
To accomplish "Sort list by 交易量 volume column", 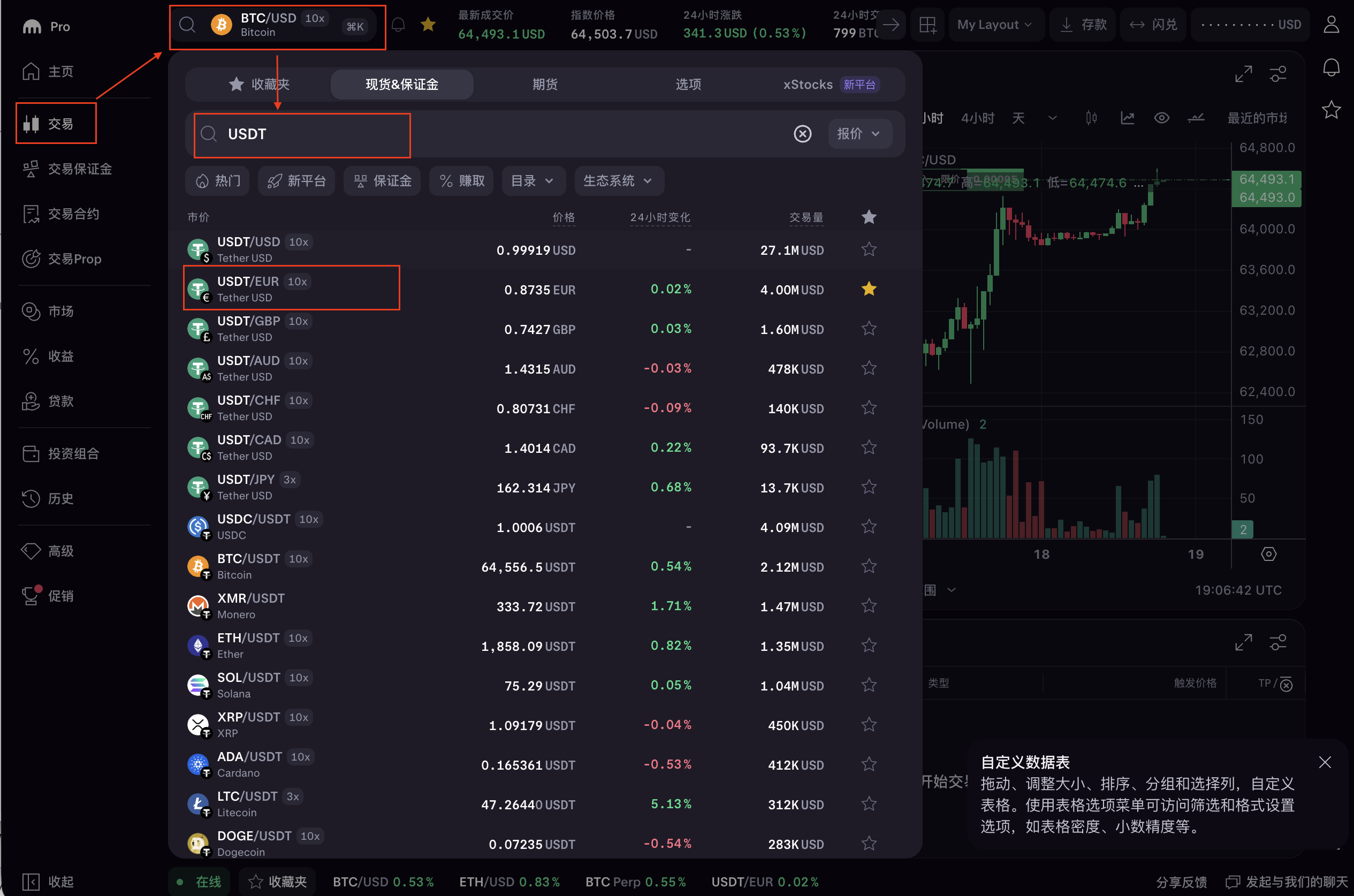I will pos(806,217).
